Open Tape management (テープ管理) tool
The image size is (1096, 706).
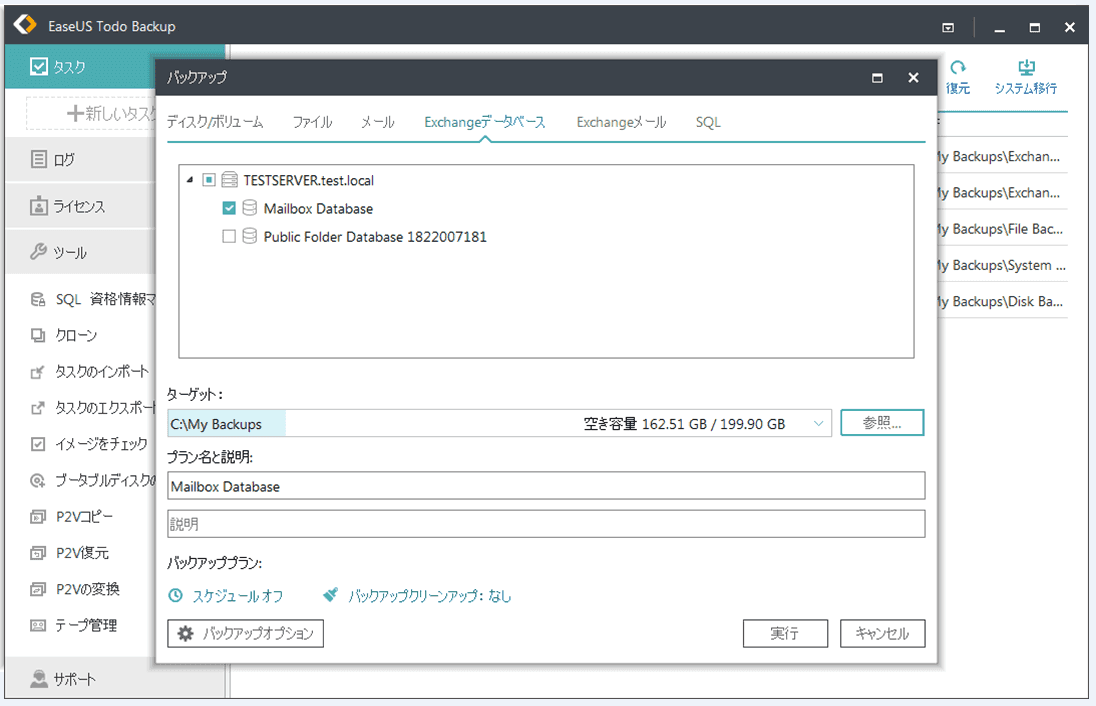tap(74, 626)
